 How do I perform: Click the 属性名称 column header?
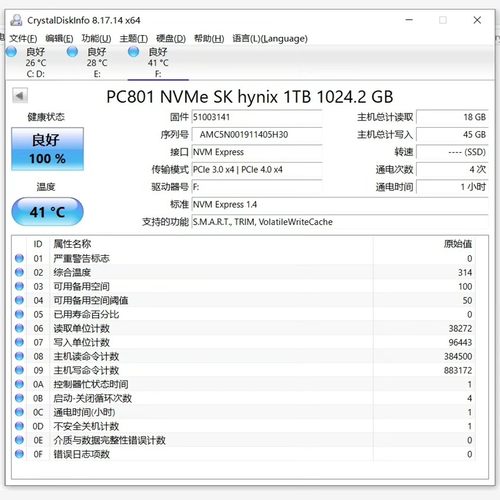click(72, 244)
